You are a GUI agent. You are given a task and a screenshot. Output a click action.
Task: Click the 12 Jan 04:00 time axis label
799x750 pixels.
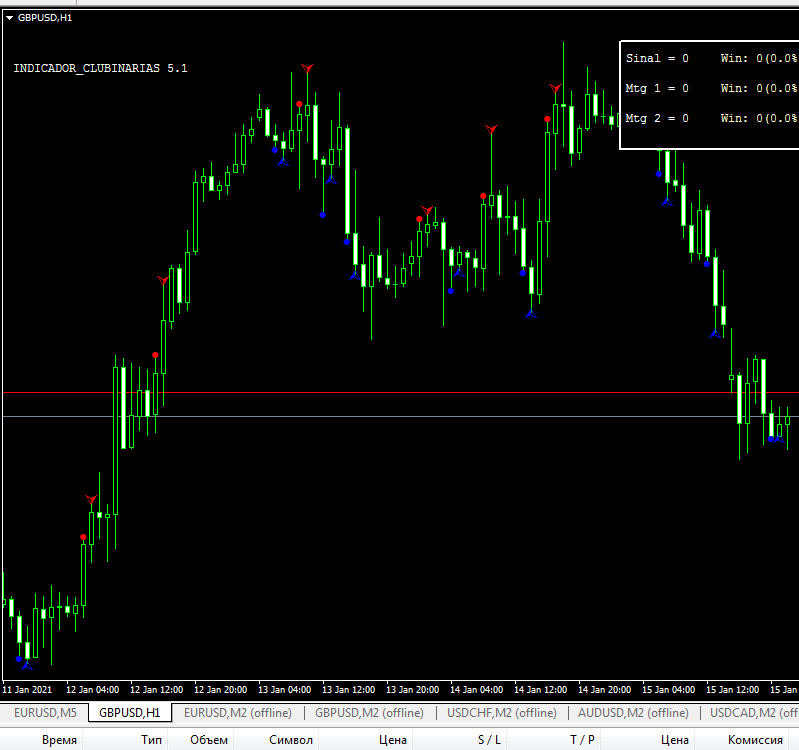pos(93,690)
